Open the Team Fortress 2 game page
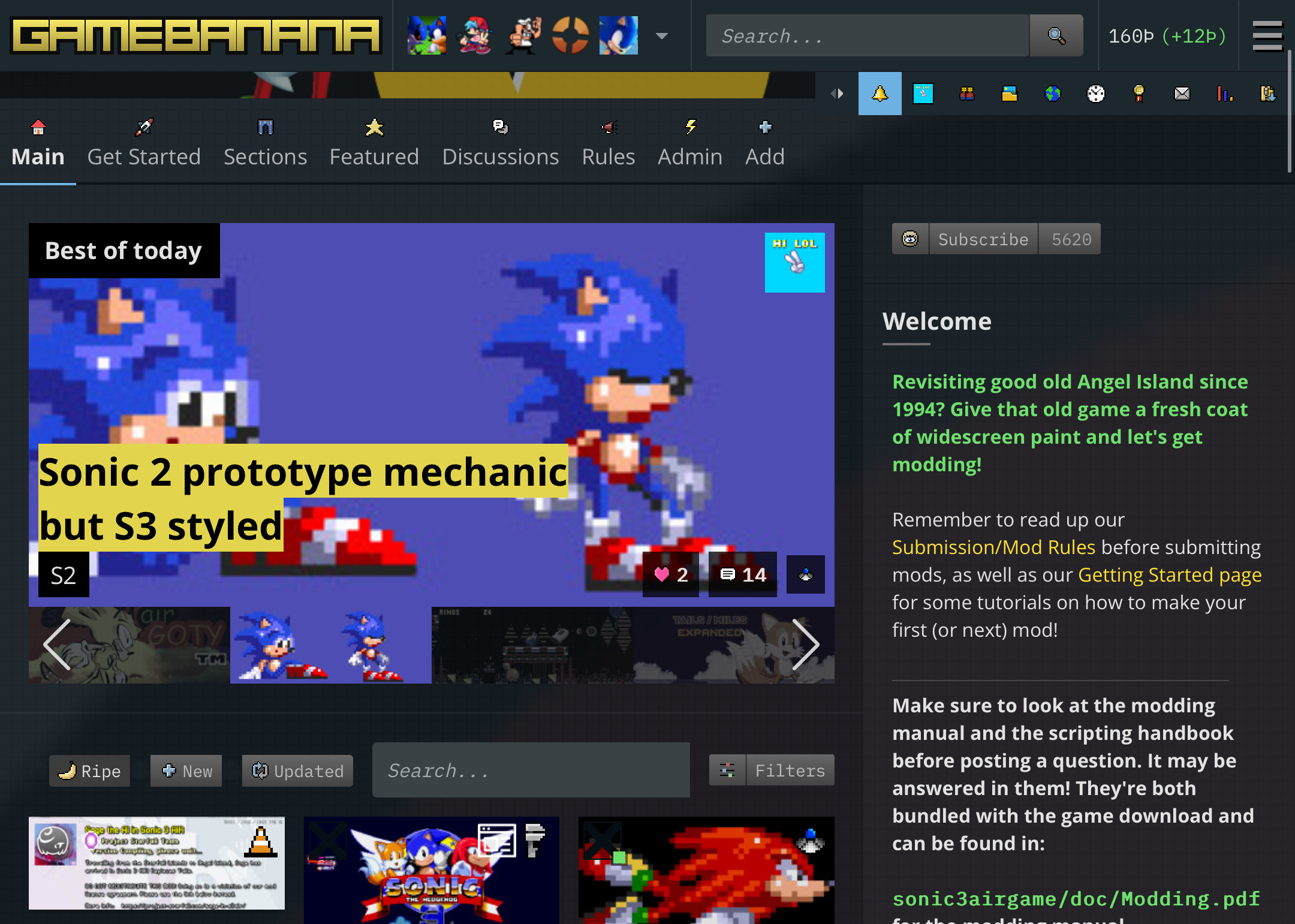This screenshot has width=1295, height=924. (x=570, y=35)
